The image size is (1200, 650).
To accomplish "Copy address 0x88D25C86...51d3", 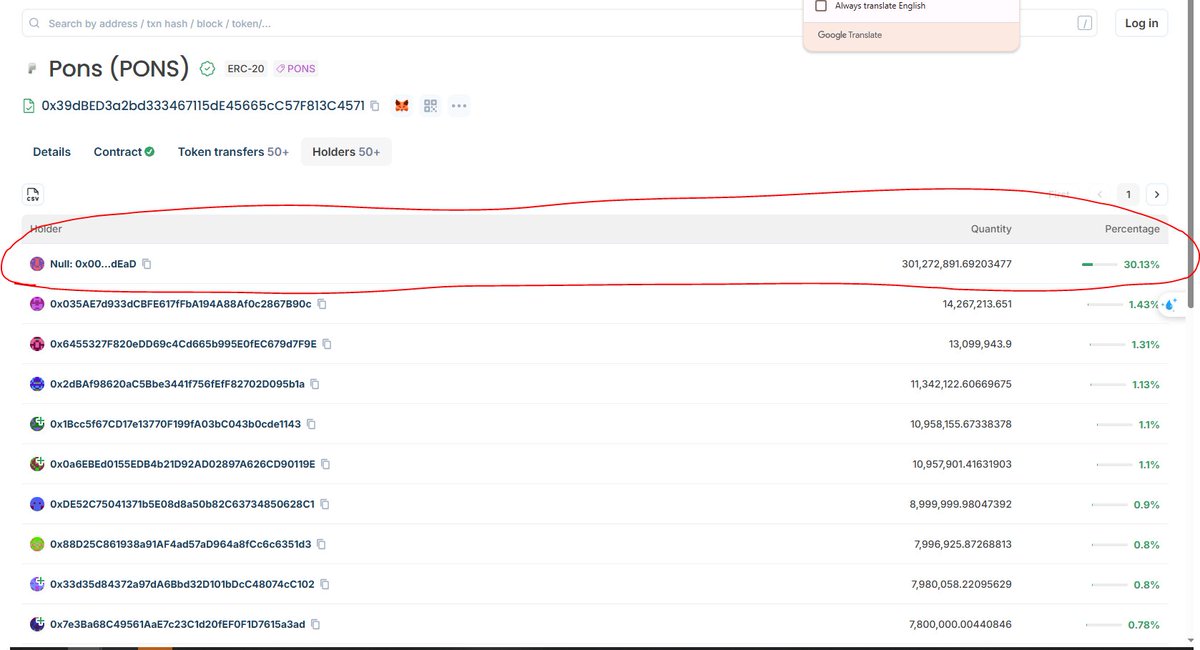I will 321,544.
